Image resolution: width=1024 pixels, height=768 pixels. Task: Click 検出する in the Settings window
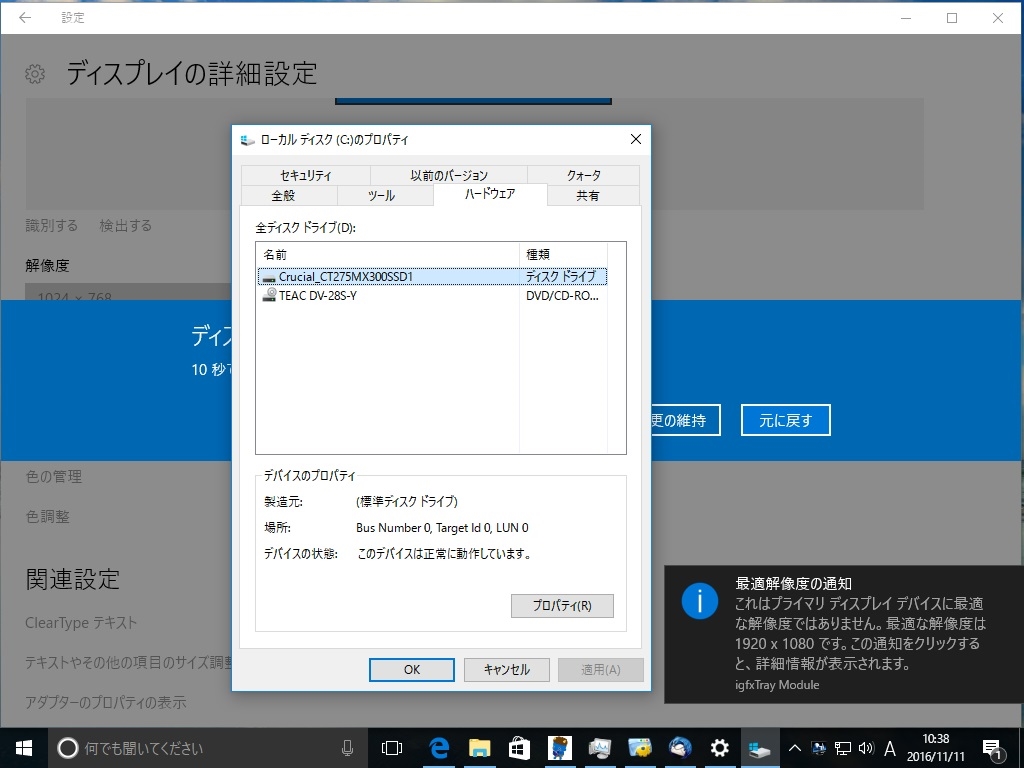point(125,225)
